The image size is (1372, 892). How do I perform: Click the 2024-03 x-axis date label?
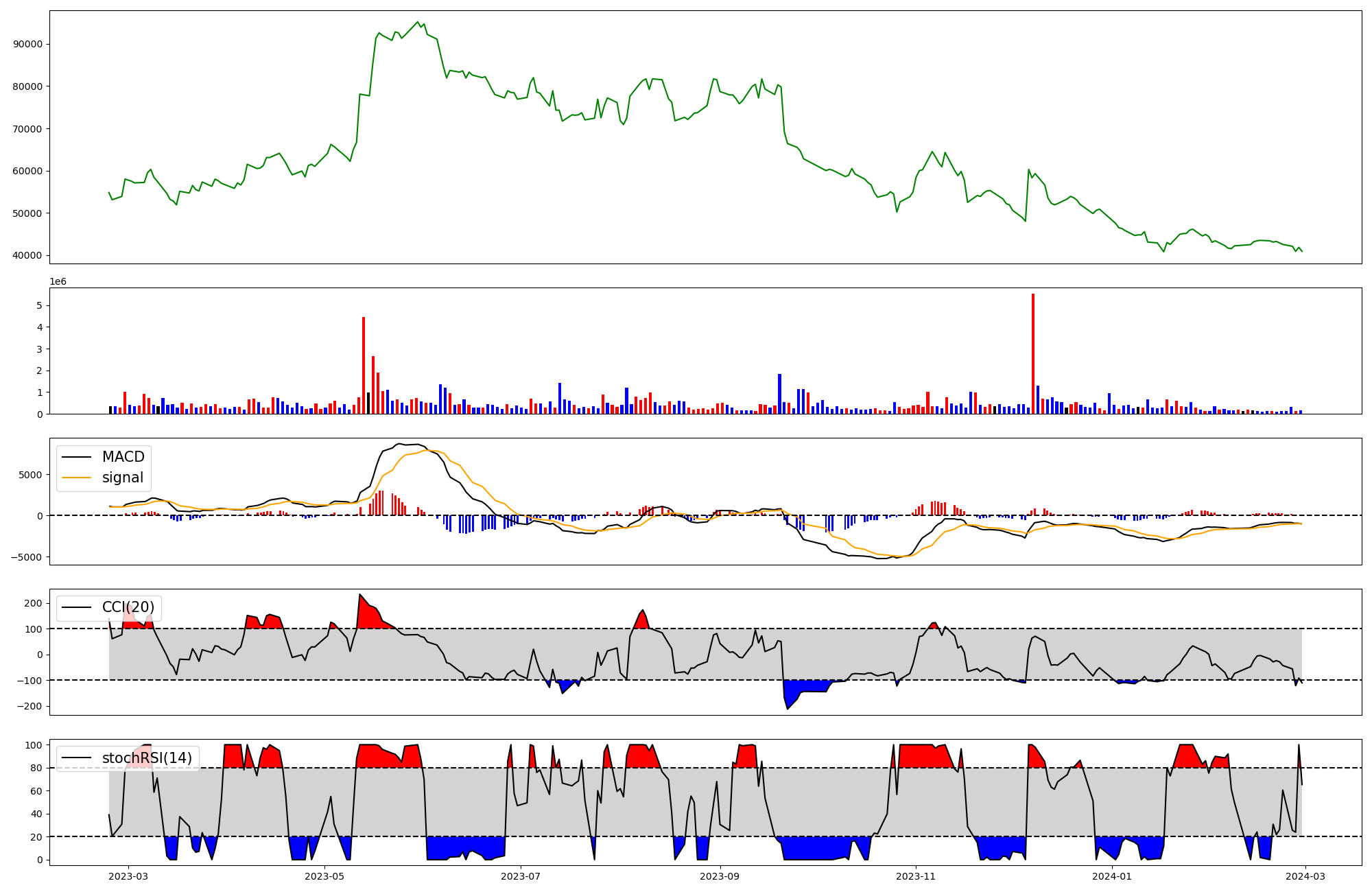[1305, 876]
